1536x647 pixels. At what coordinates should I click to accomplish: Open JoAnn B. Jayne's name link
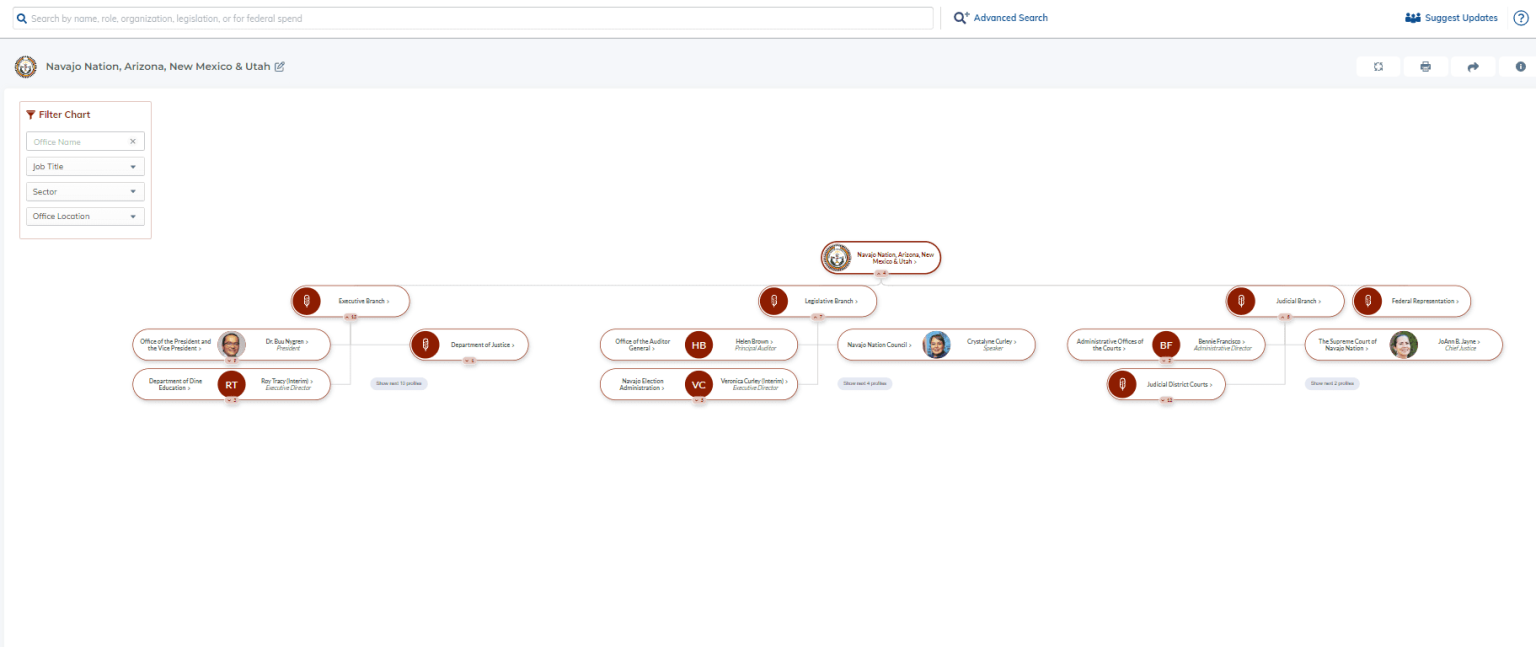[x=1460, y=341]
